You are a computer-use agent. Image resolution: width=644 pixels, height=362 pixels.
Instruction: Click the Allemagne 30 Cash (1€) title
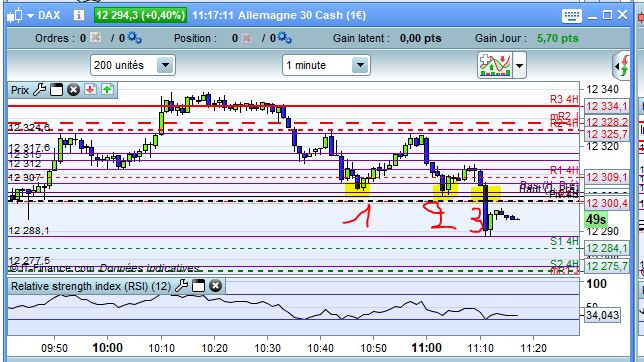(302, 16)
